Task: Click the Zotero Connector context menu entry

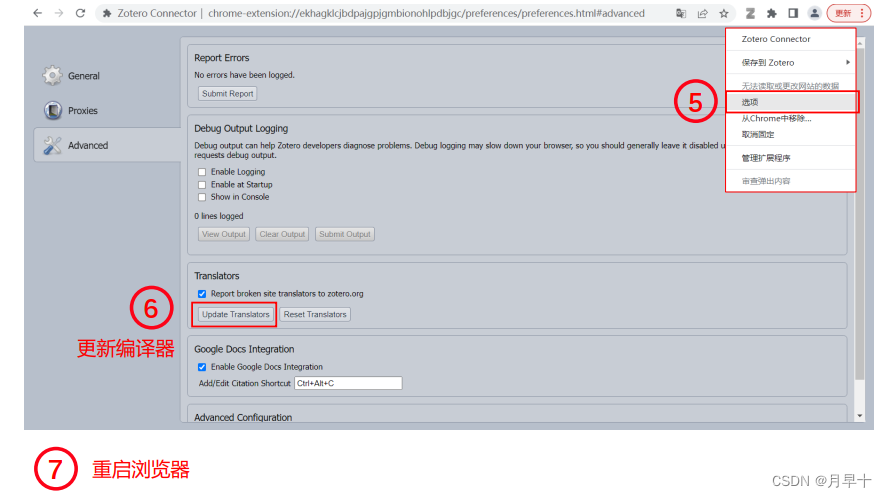Action: tap(791, 39)
